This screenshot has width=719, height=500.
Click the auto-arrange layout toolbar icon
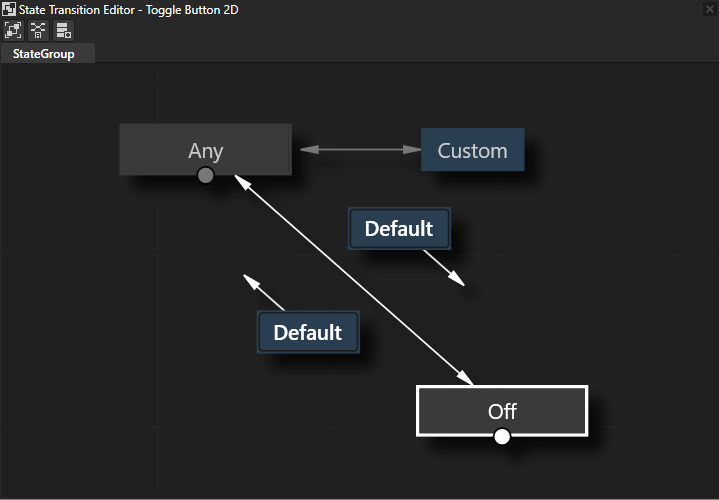(x=38, y=30)
